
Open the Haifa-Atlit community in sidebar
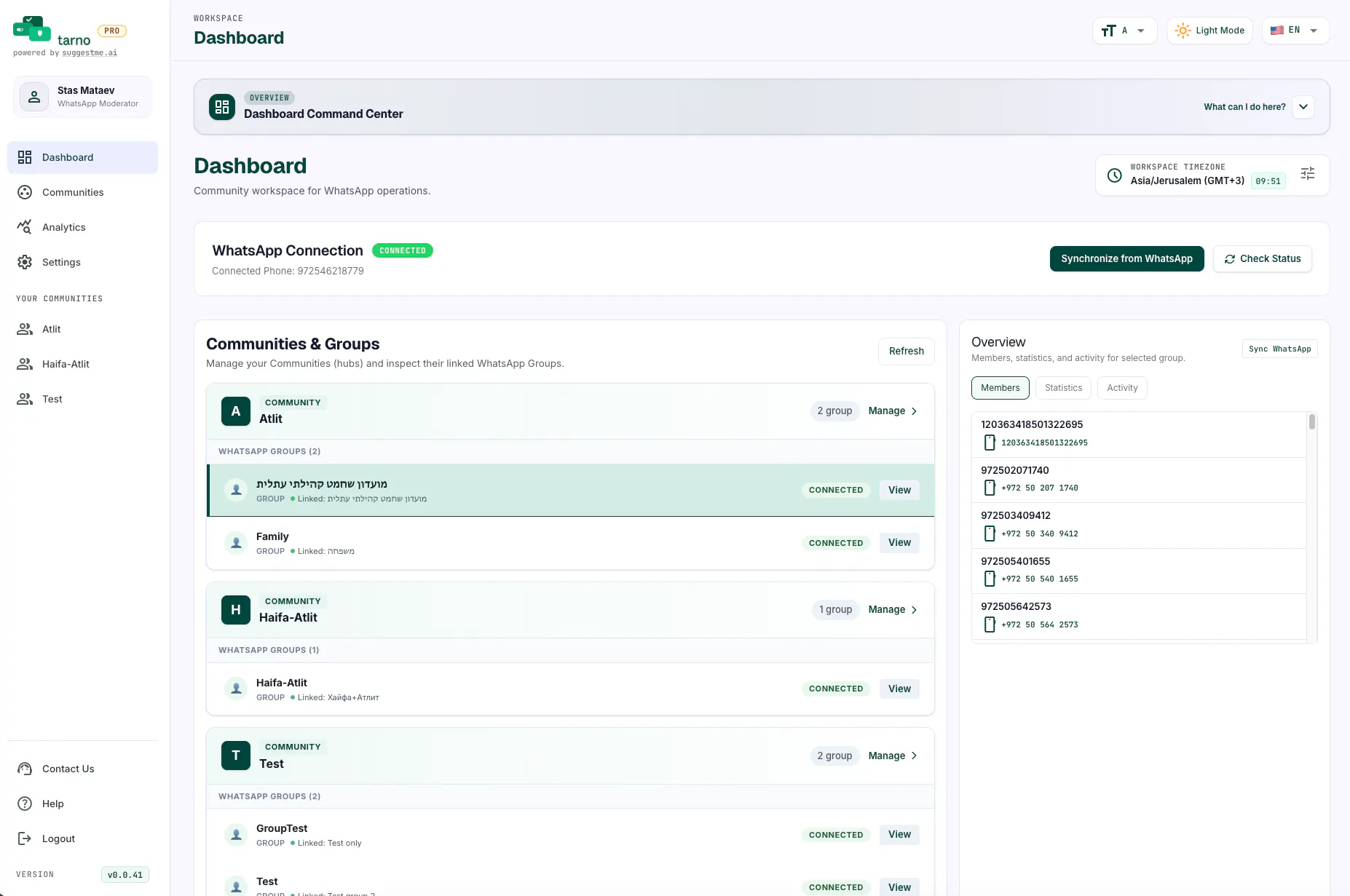[82, 364]
